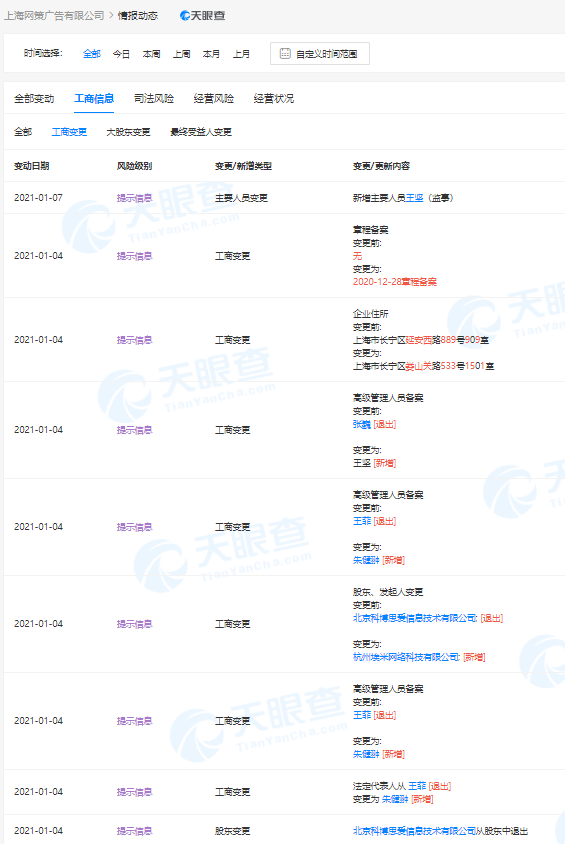This screenshot has height=844, width=565.
Task: Select the 全部 time filter
Action: point(91,54)
